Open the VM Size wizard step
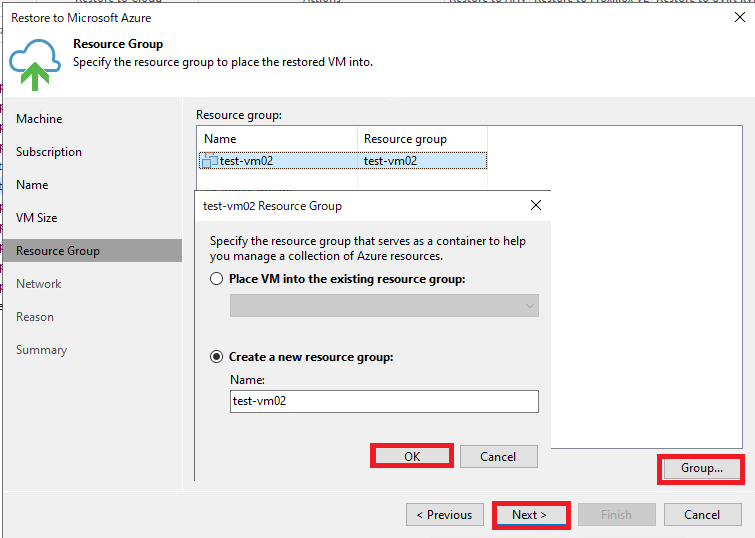755x538 pixels. [37, 218]
